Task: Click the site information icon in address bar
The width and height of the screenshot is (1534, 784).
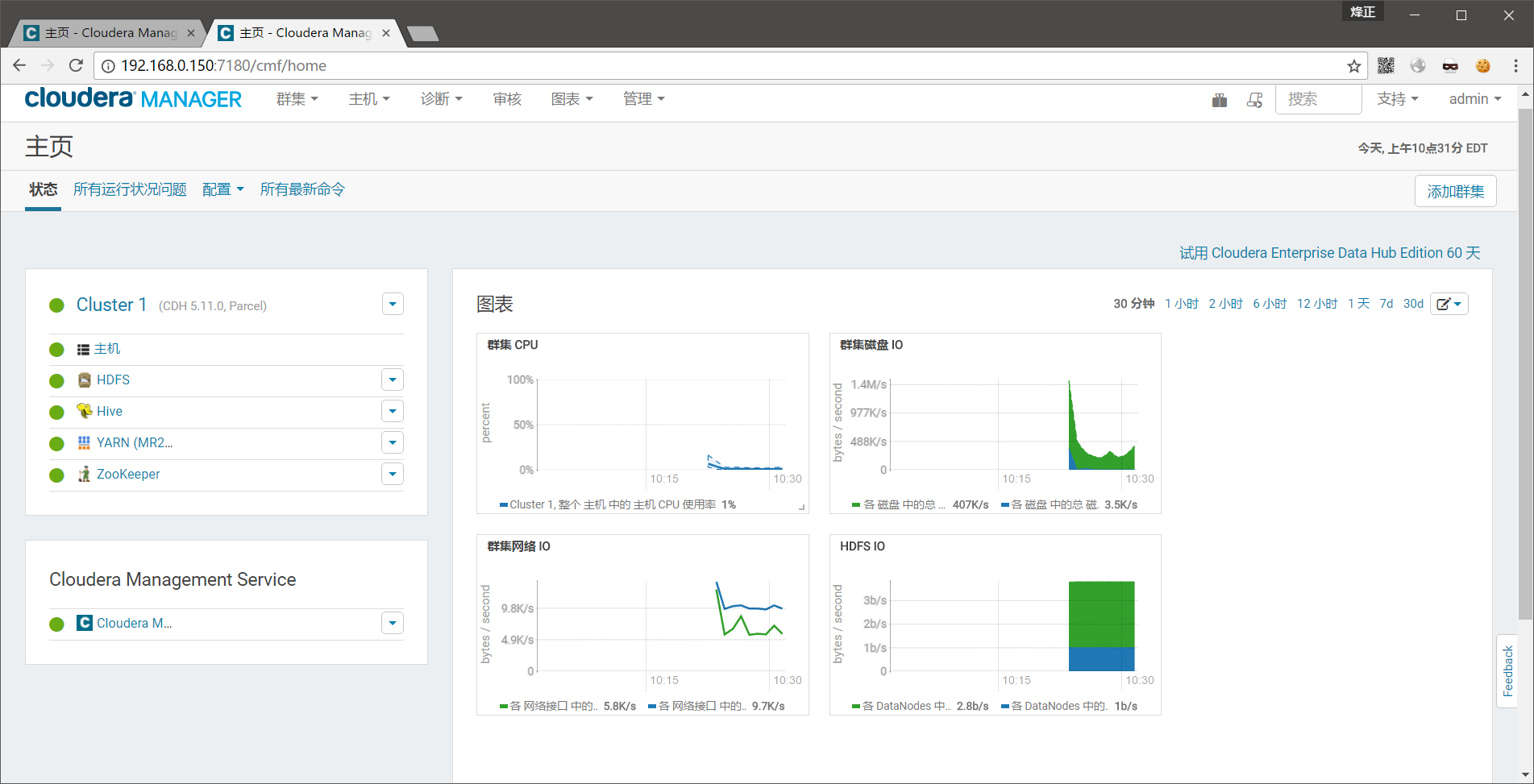Action: coord(108,66)
